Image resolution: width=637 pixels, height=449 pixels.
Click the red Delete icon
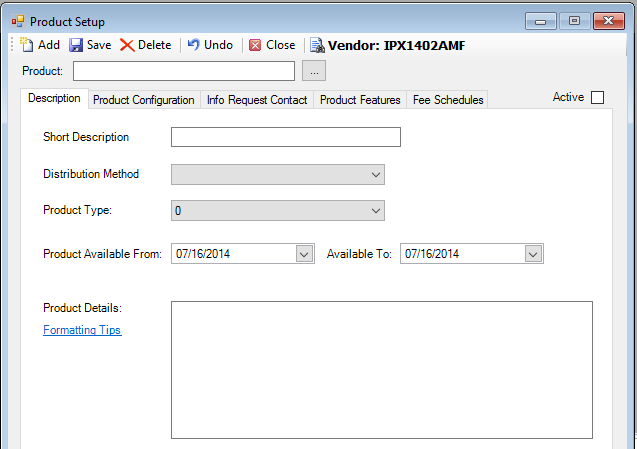pyautogui.click(x=127, y=45)
